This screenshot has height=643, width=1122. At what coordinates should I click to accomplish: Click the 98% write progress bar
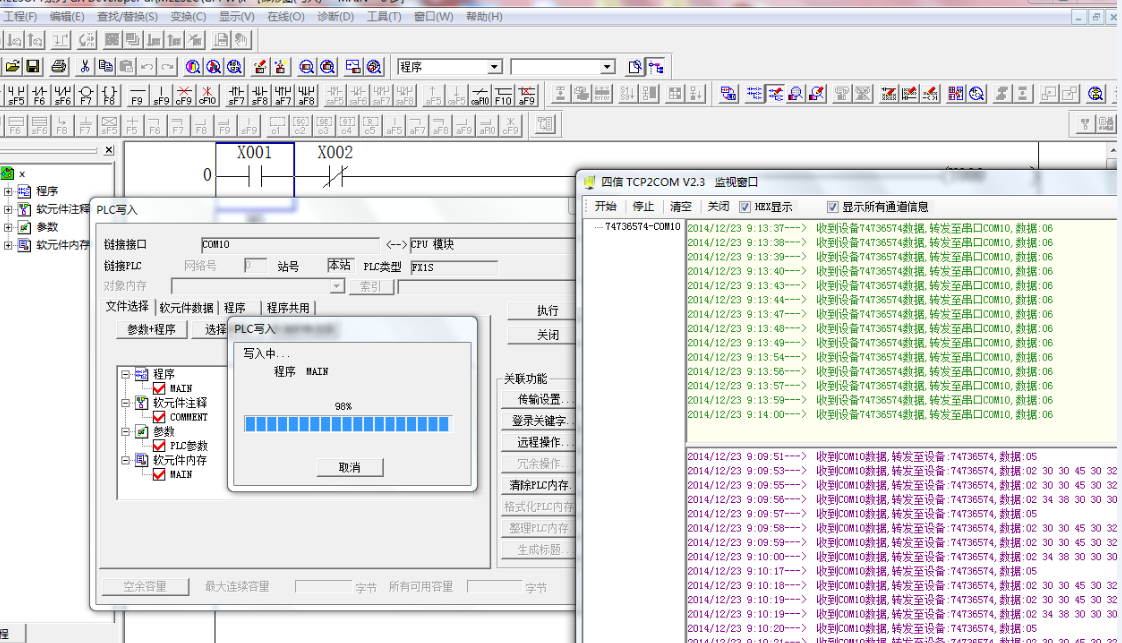tap(347, 424)
